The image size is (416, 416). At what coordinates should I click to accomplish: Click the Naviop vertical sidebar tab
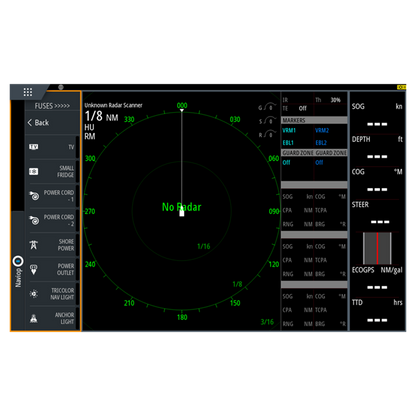pyautogui.click(x=18, y=271)
